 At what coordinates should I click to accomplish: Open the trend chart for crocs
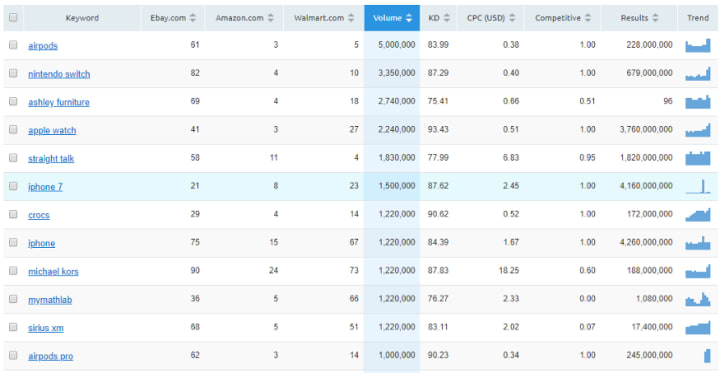pos(698,215)
